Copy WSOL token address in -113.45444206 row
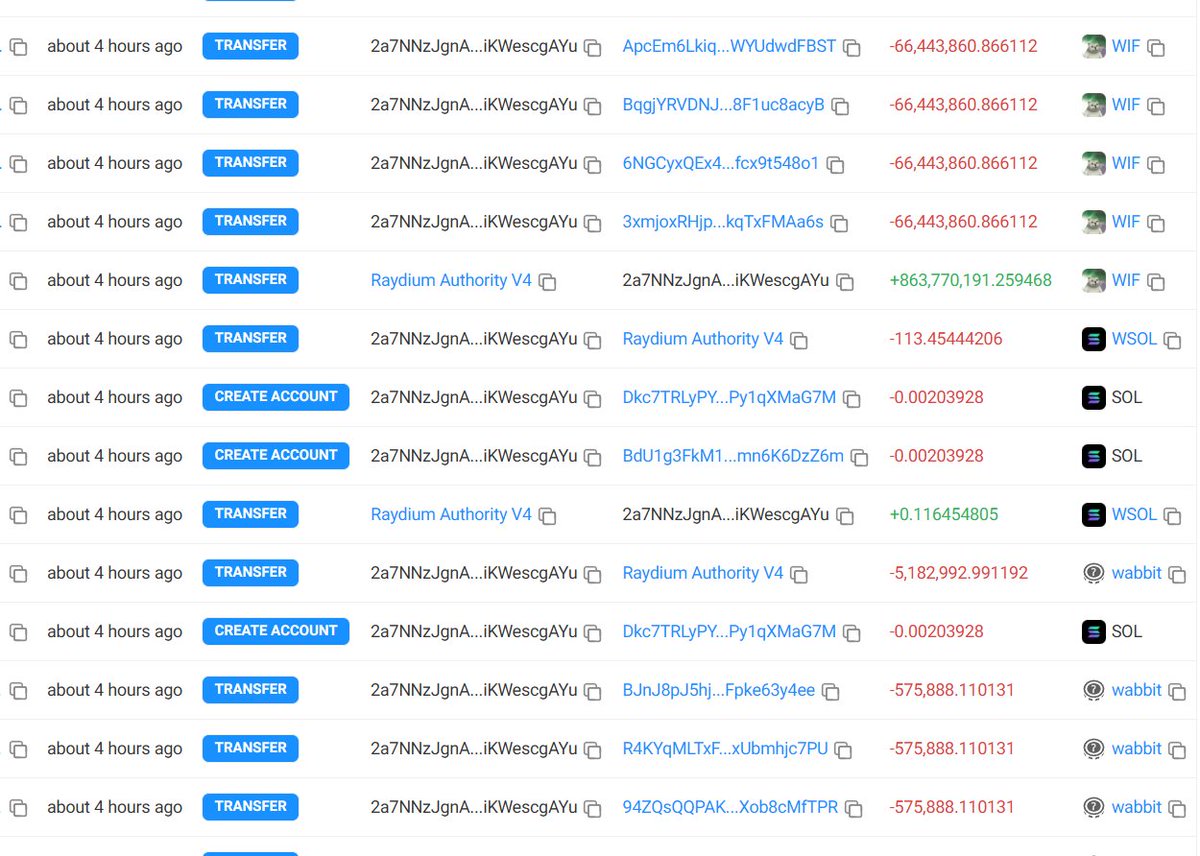 click(x=1173, y=341)
